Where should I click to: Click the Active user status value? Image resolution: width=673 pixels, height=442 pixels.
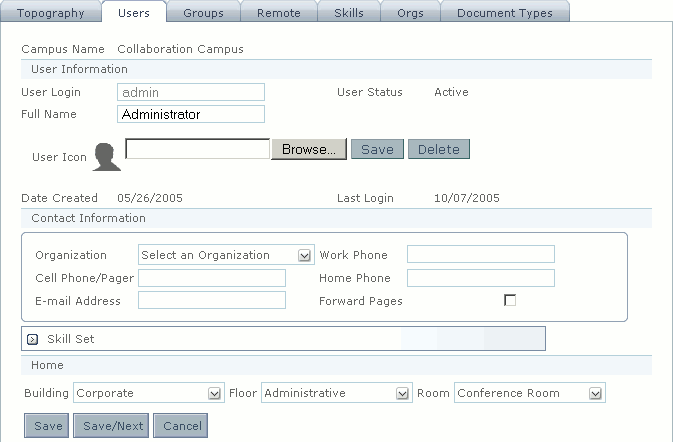tap(451, 92)
